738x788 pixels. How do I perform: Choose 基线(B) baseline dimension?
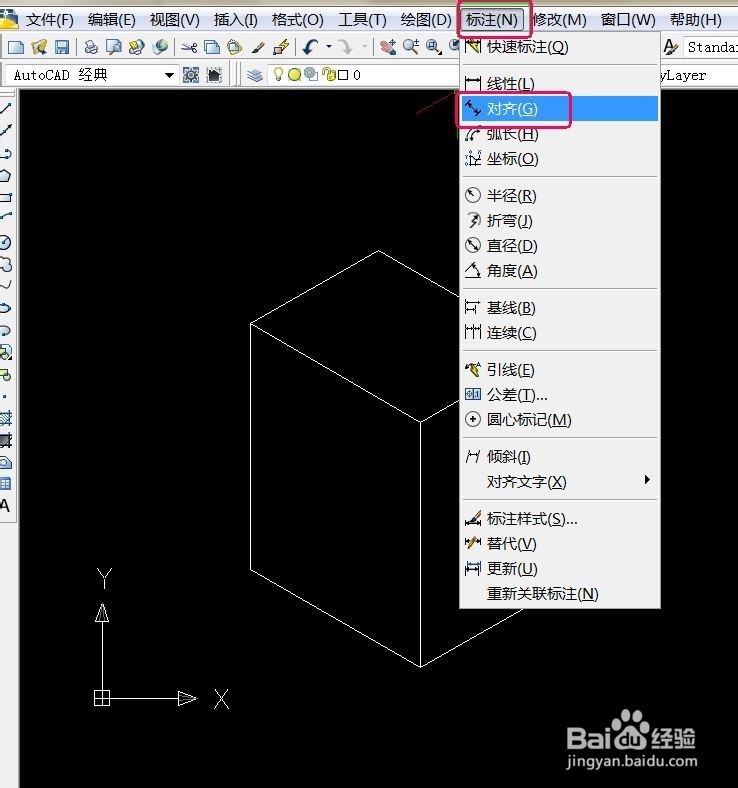pyautogui.click(x=560, y=308)
